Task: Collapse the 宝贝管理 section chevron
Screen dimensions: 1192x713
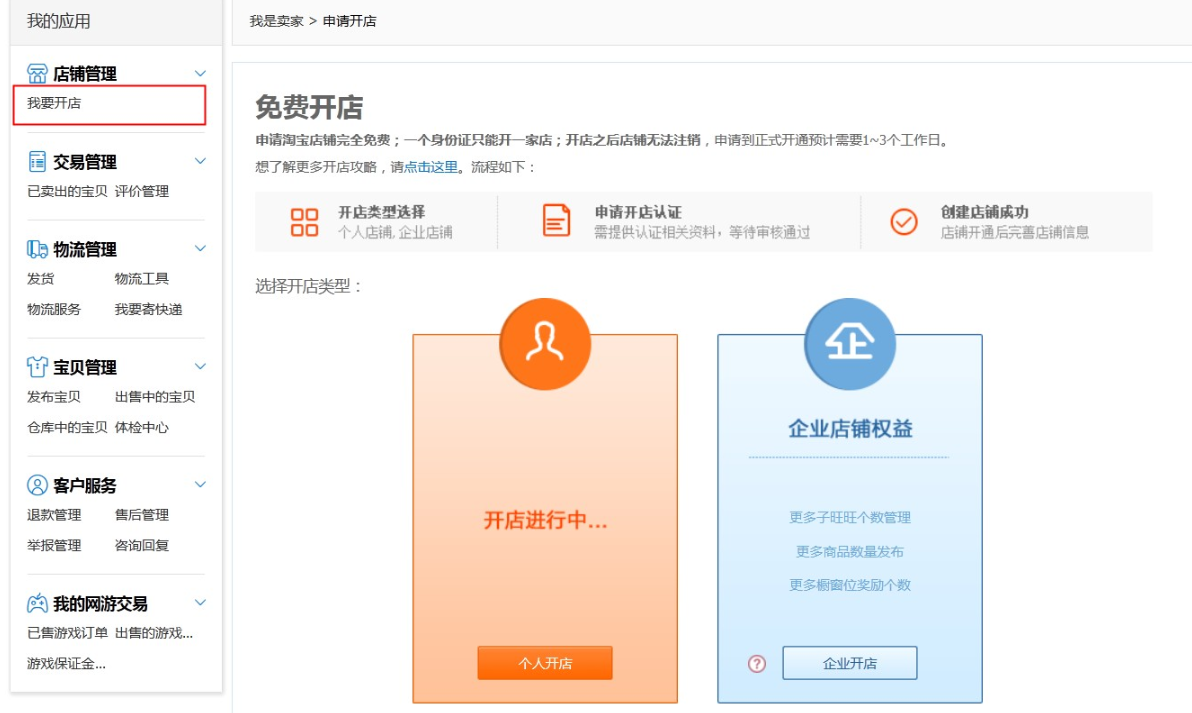Action: (200, 366)
